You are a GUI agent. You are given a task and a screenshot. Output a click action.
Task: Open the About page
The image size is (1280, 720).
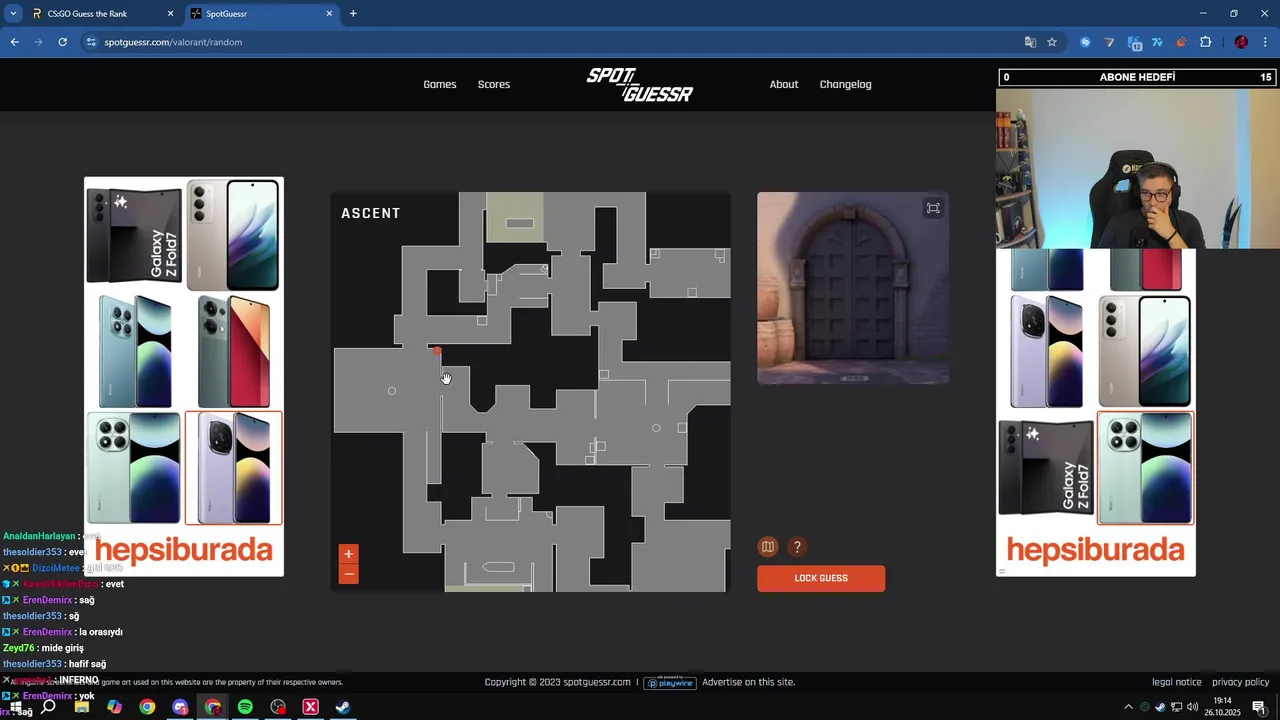[784, 84]
